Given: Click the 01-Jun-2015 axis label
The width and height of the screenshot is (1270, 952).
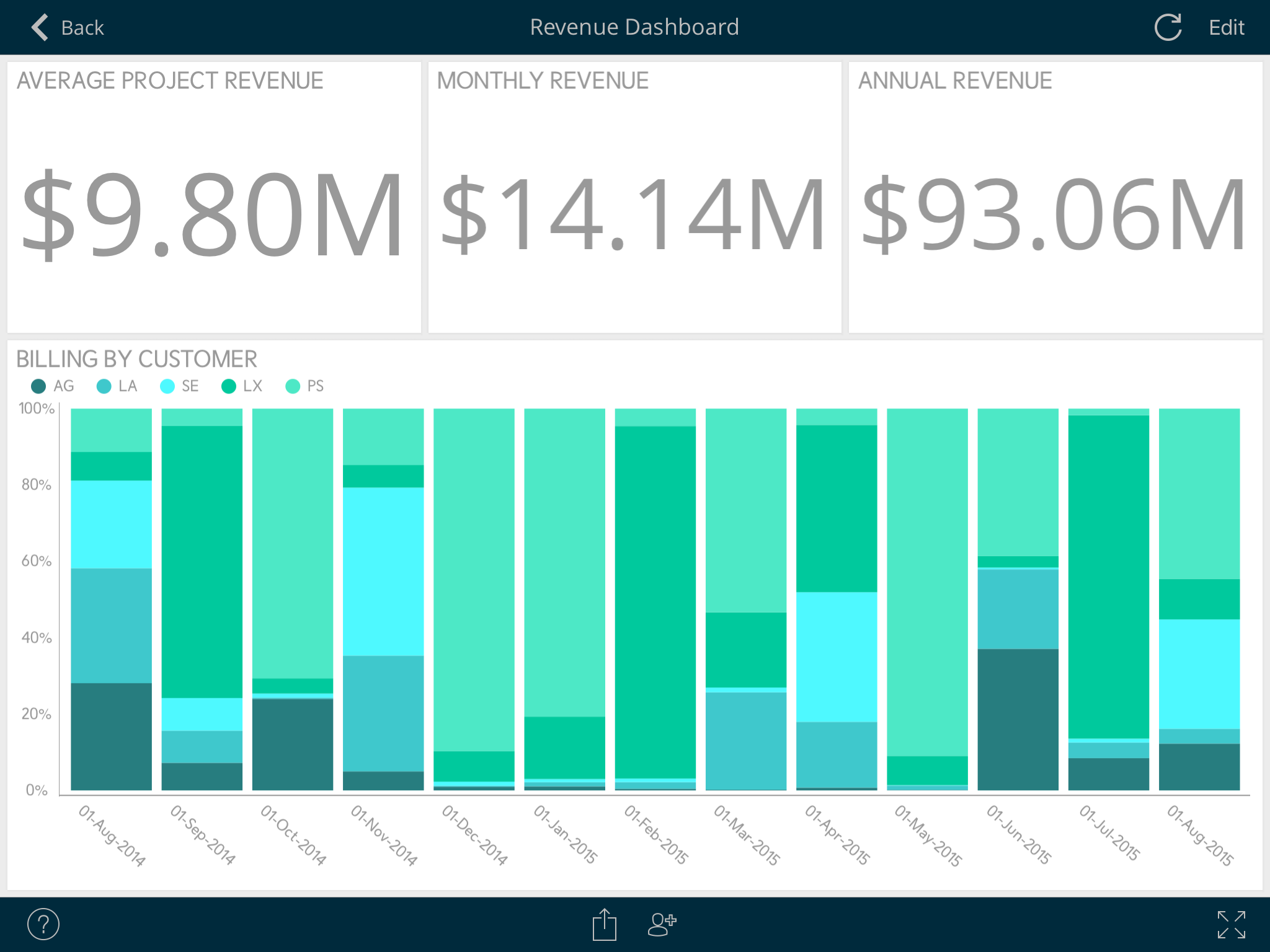Looking at the screenshot, I should click(1018, 834).
